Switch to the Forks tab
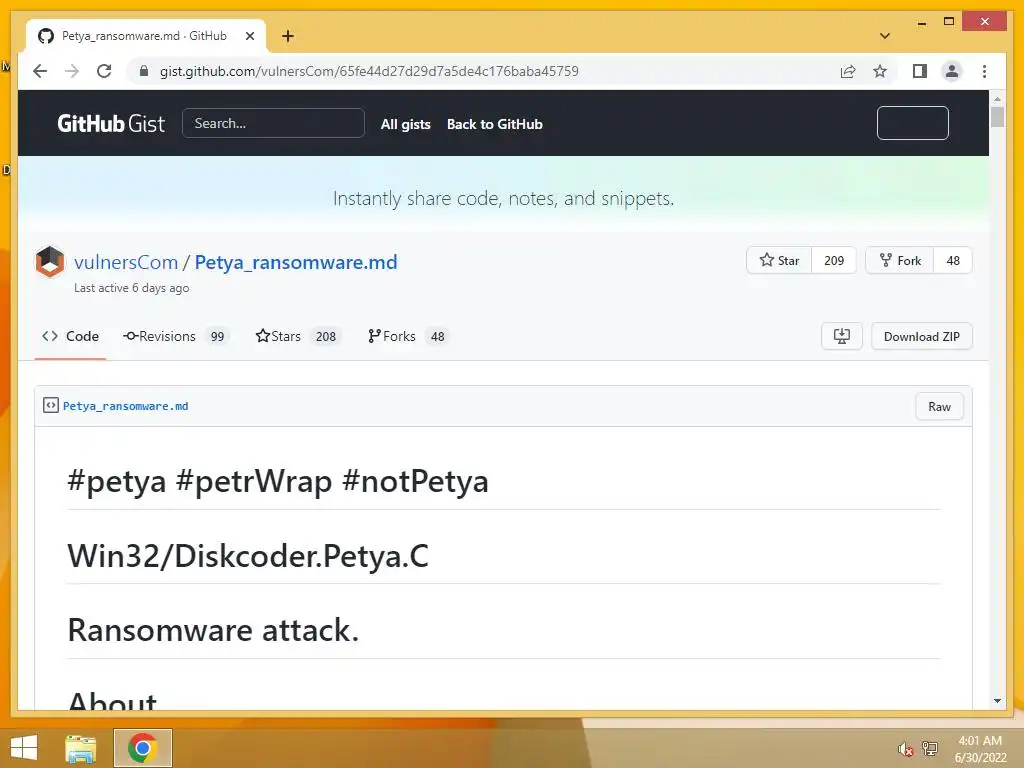The image size is (1024, 768). coord(407,336)
